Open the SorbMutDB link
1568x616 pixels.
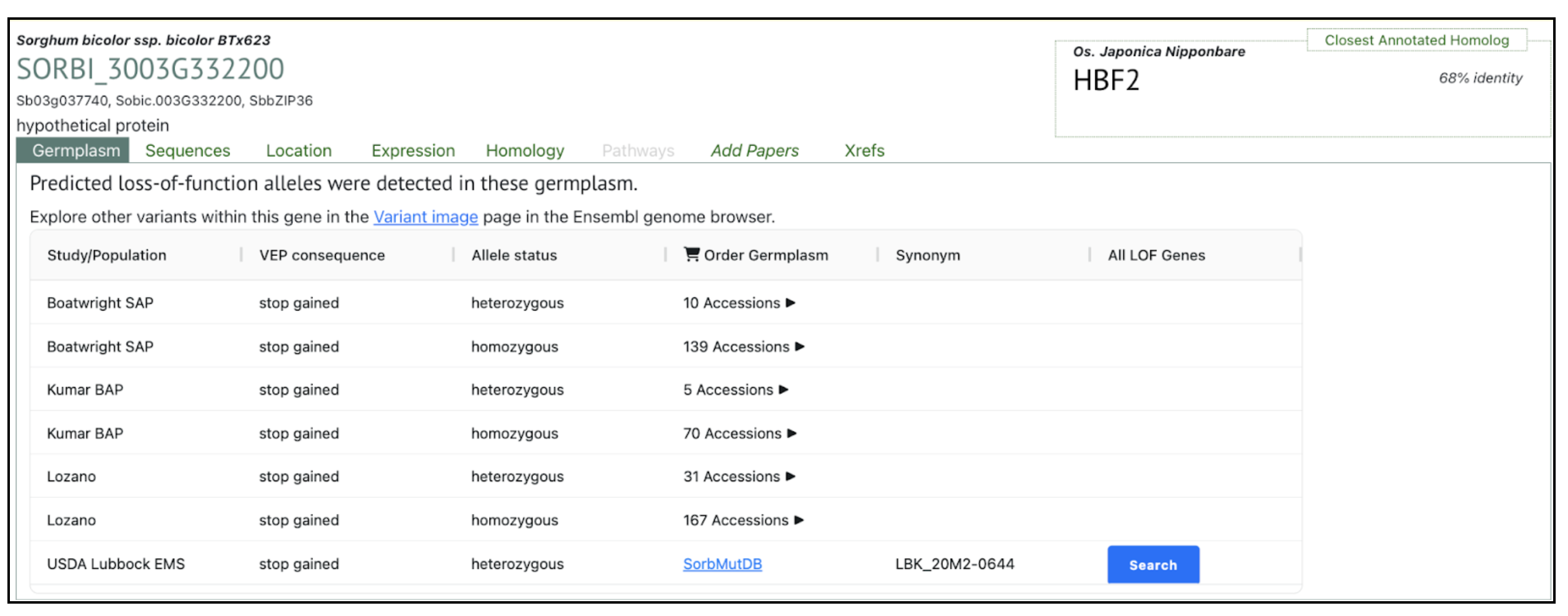(722, 564)
